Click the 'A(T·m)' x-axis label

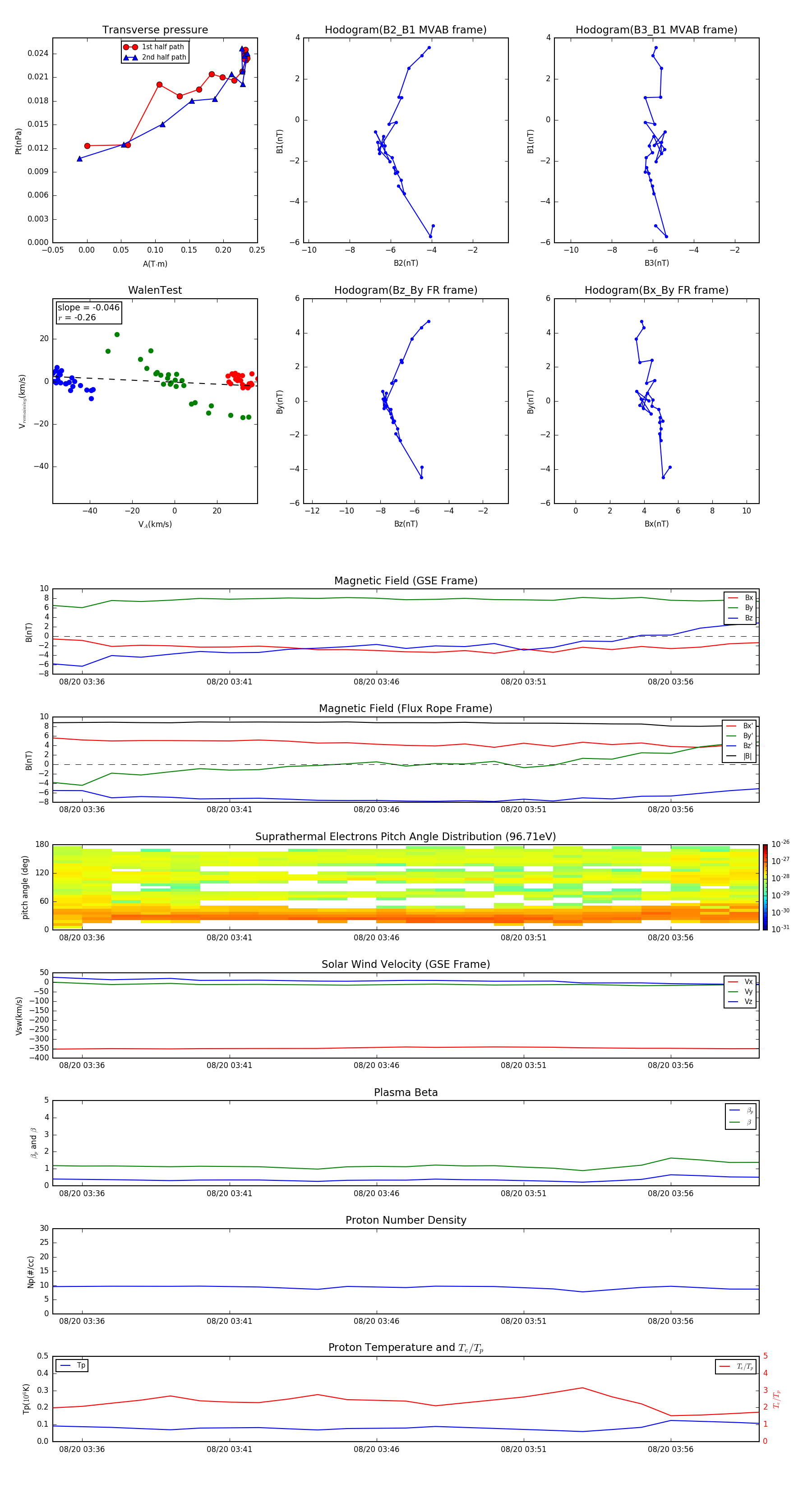point(155,264)
